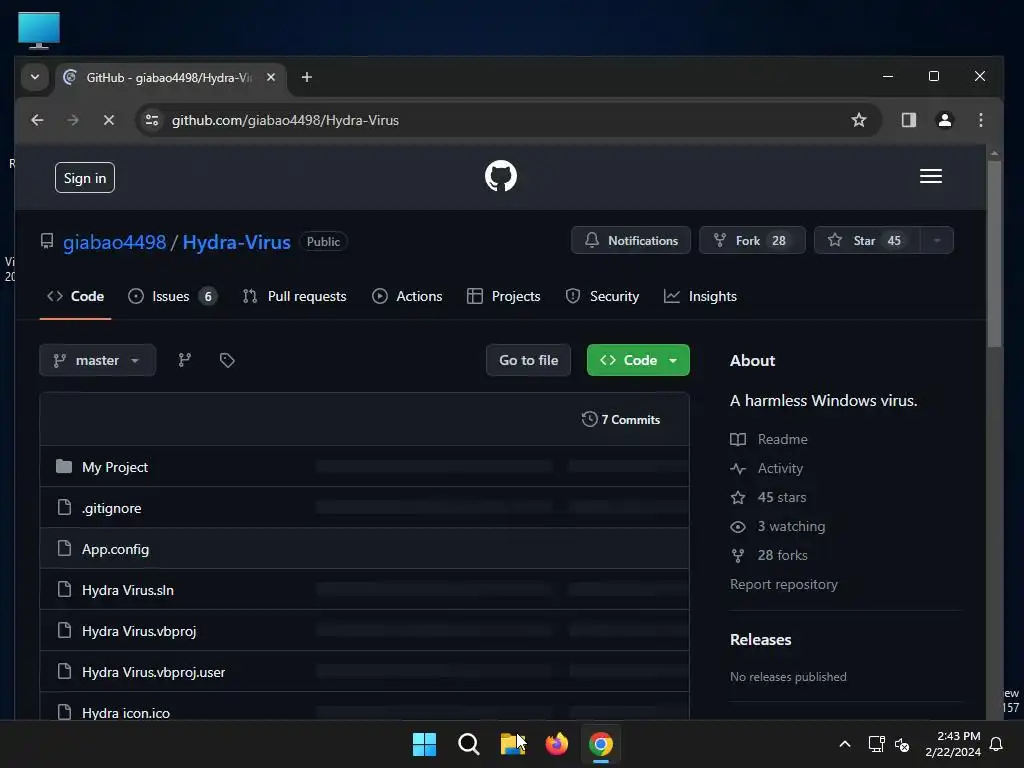This screenshot has height=768, width=1024.
Task: Open Hydra Virus.vbproj file
Action: 139,632
